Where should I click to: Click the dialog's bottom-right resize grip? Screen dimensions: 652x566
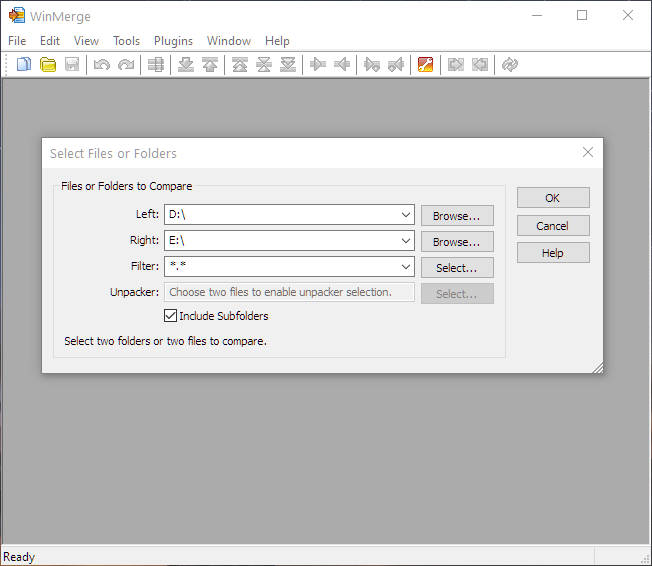tap(598, 368)
